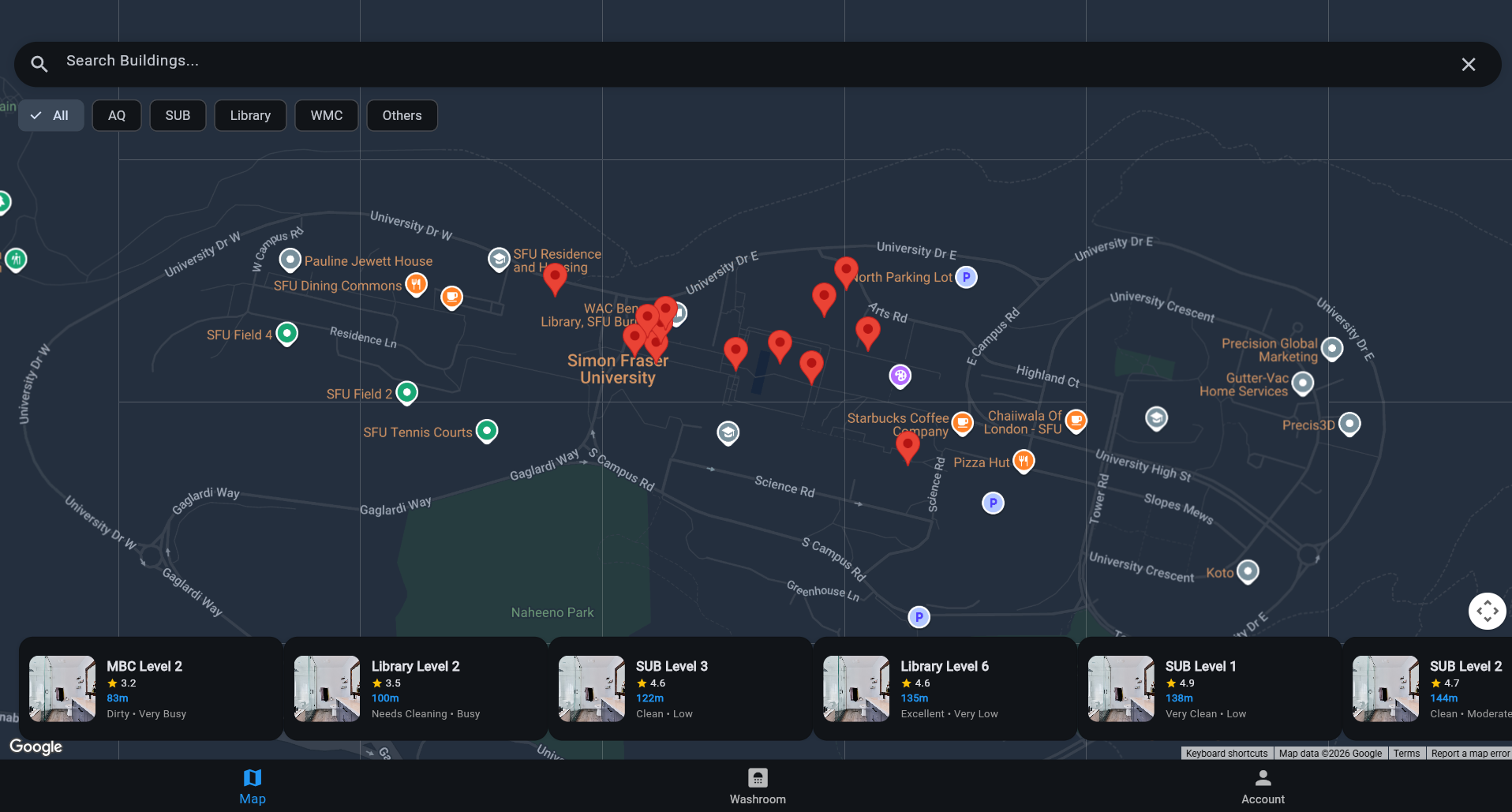The height and width of the screenshot is (812, 1512).
Task: Click the MBC Level 2 card thumbnail
Action: coord(62,689)
